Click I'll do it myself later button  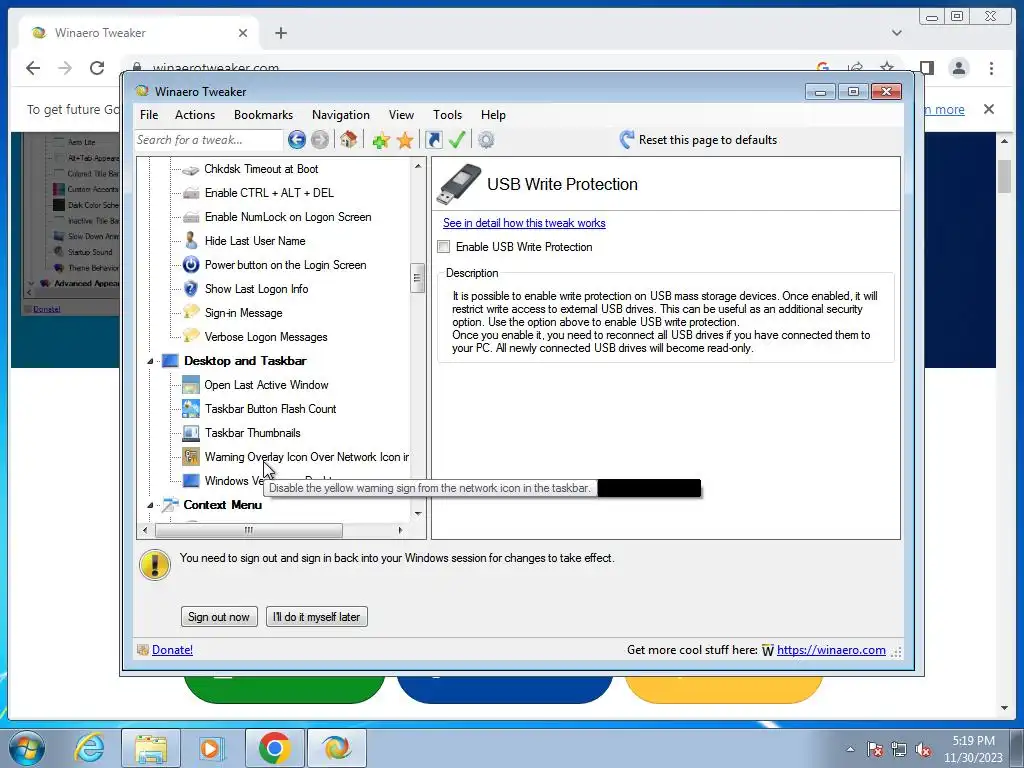tap(317, 616)
